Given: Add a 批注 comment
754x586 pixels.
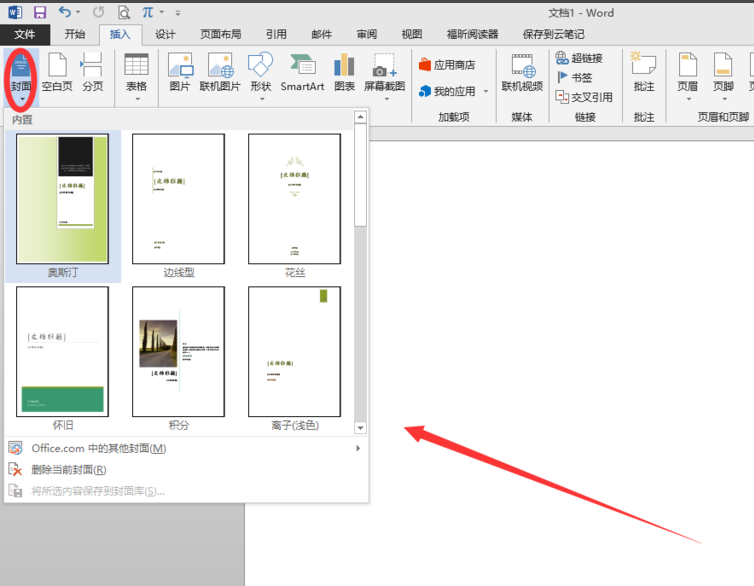Looking at the screenshot, I should click(643, 73).
